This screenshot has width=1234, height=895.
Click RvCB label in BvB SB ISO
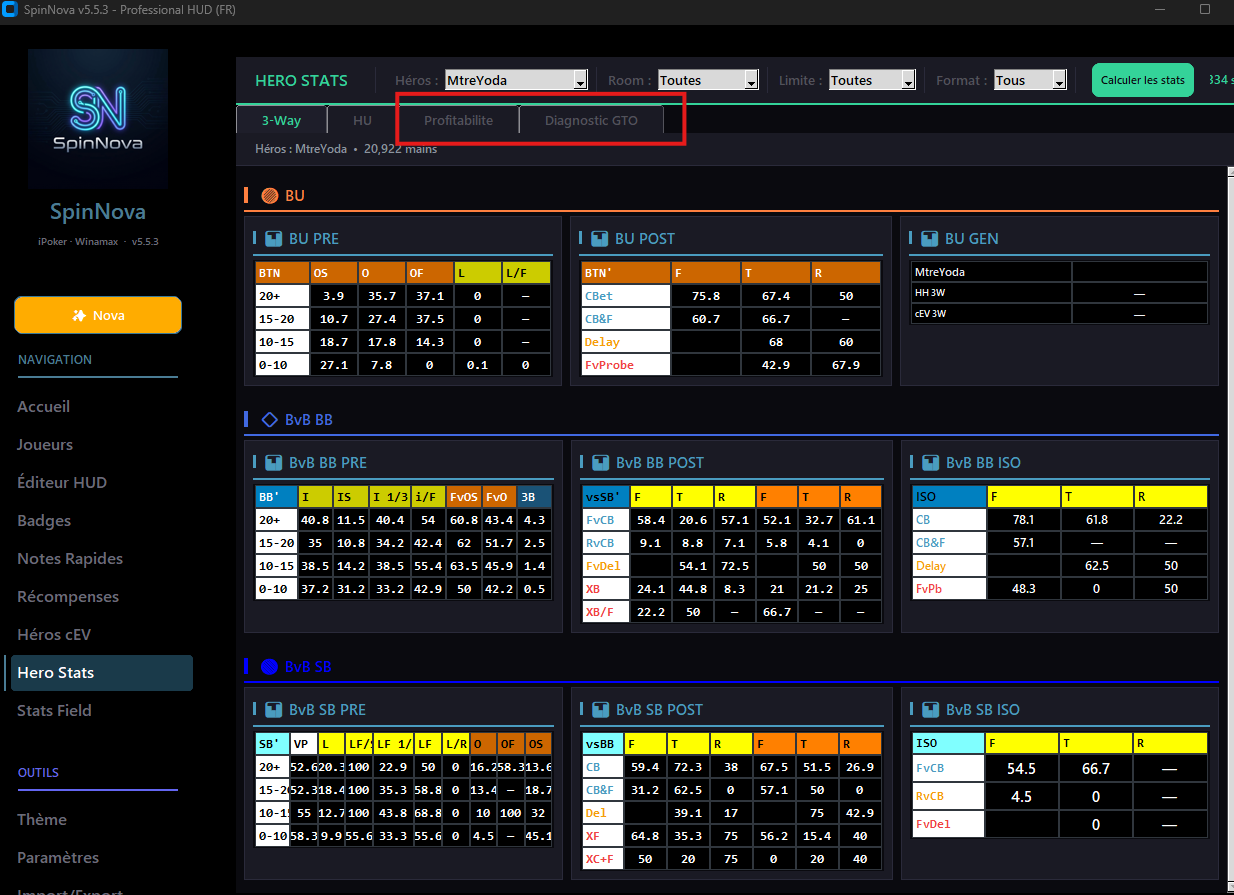949,797
